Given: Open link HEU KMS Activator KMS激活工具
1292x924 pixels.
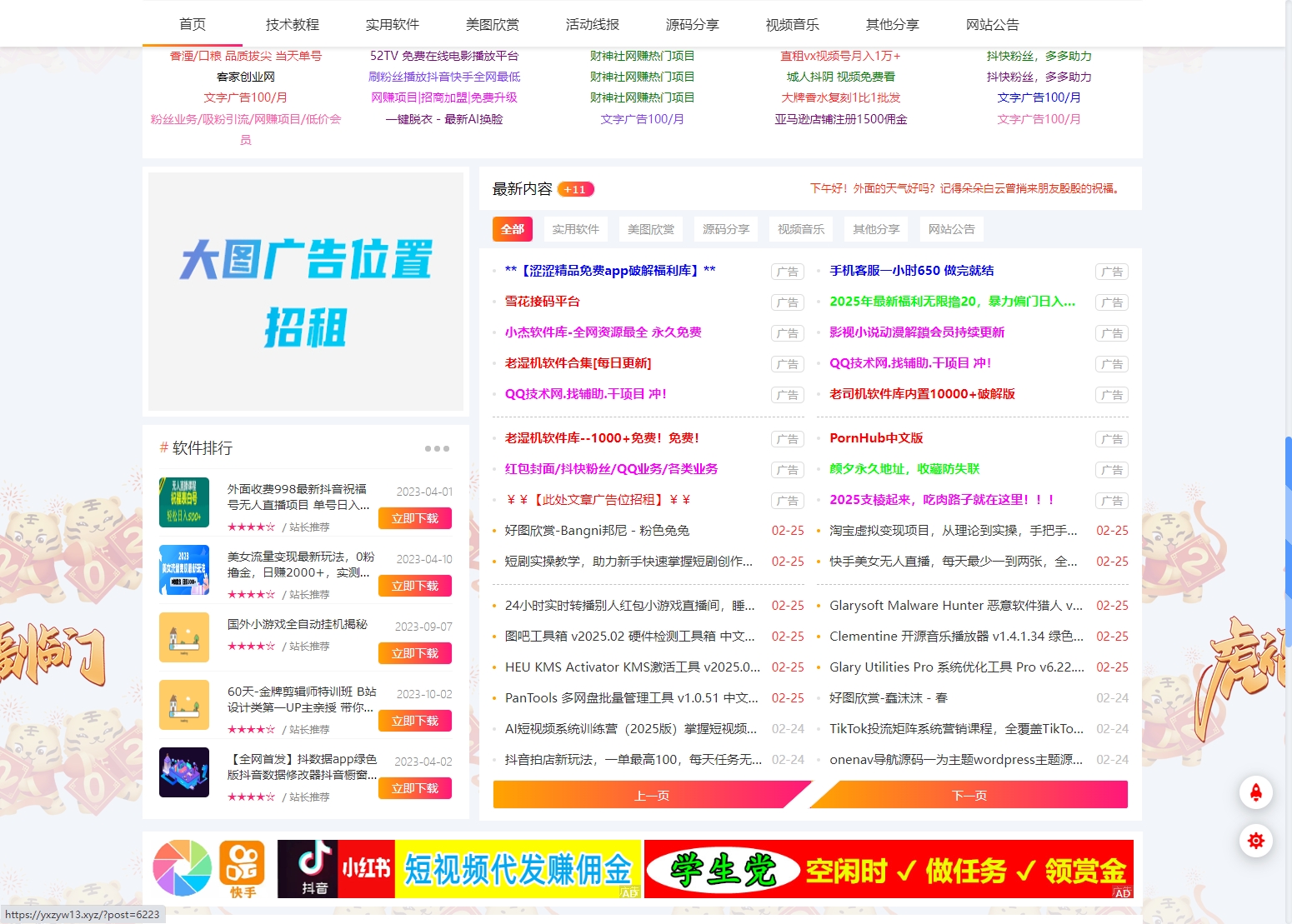Looking at the screenshot, I should [x=633, y=667].
